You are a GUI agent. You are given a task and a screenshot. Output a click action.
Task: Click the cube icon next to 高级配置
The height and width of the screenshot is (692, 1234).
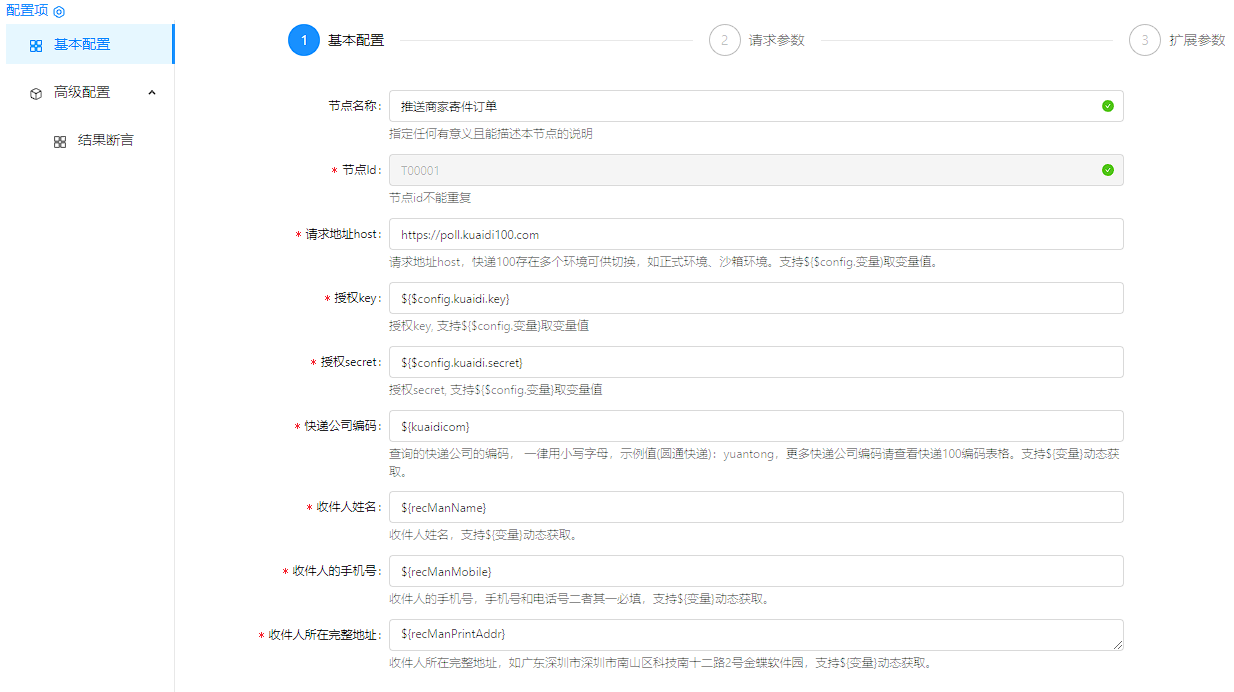pos(36,93)
